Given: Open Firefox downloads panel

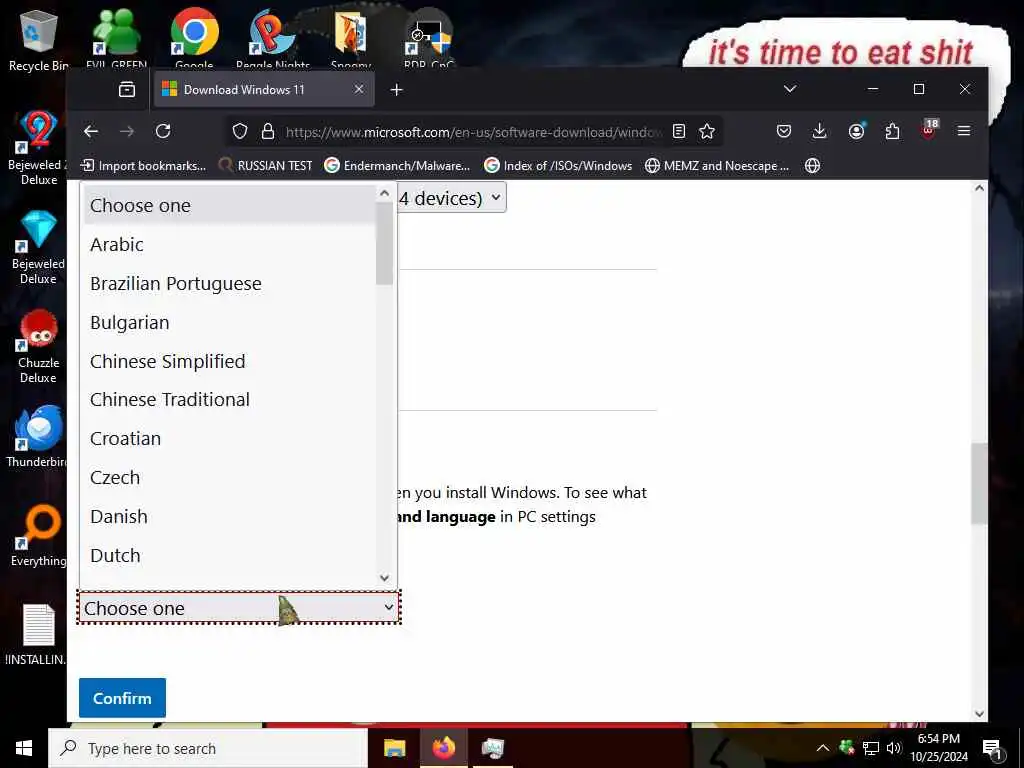Looking at the screenshot, I should (819, 131).
